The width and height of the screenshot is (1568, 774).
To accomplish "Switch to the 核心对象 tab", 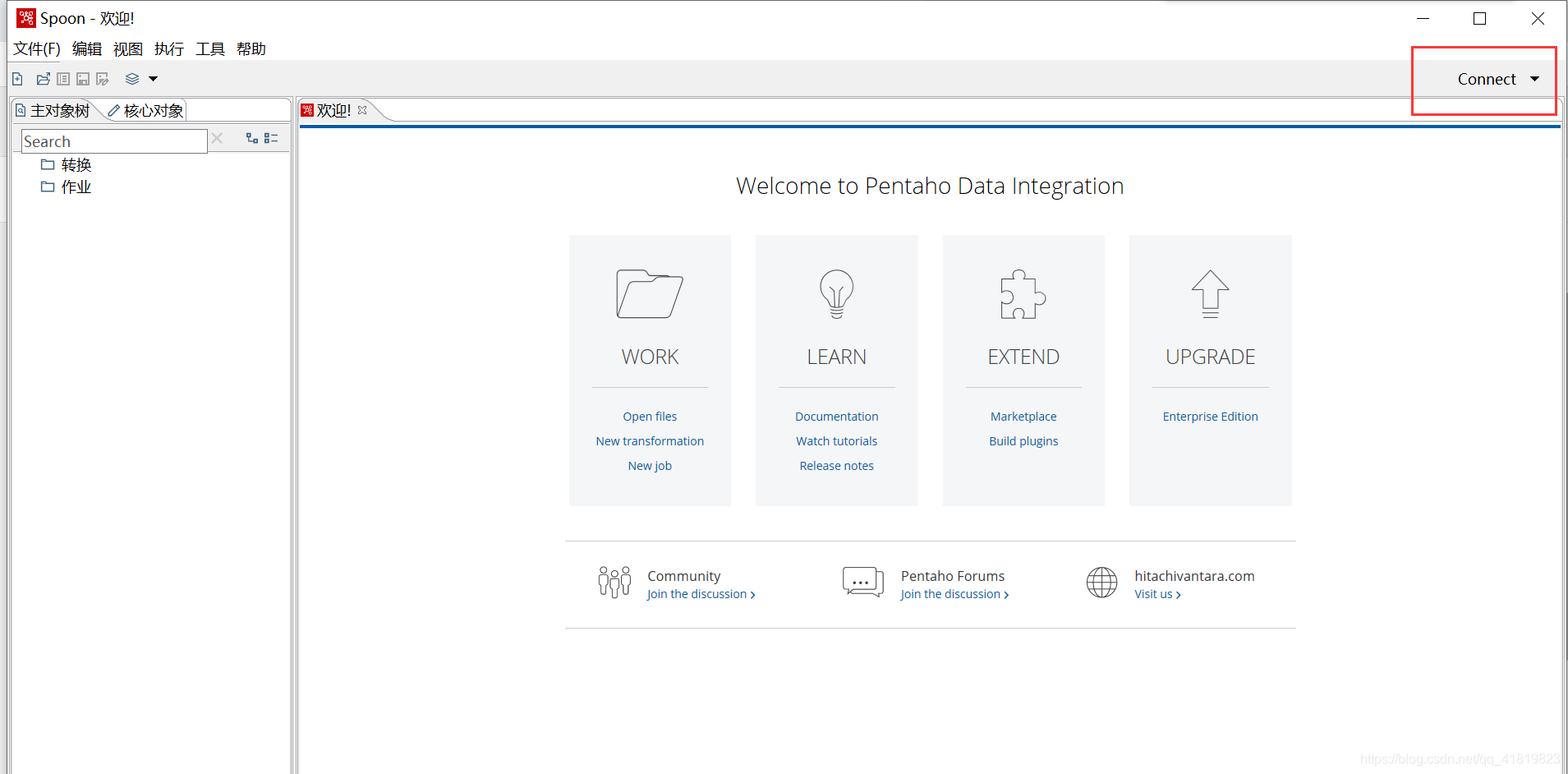I will coord(146,110).
